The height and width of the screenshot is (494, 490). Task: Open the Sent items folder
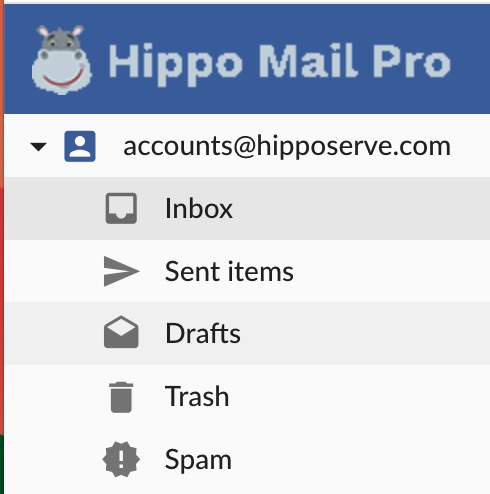point(229,271)
